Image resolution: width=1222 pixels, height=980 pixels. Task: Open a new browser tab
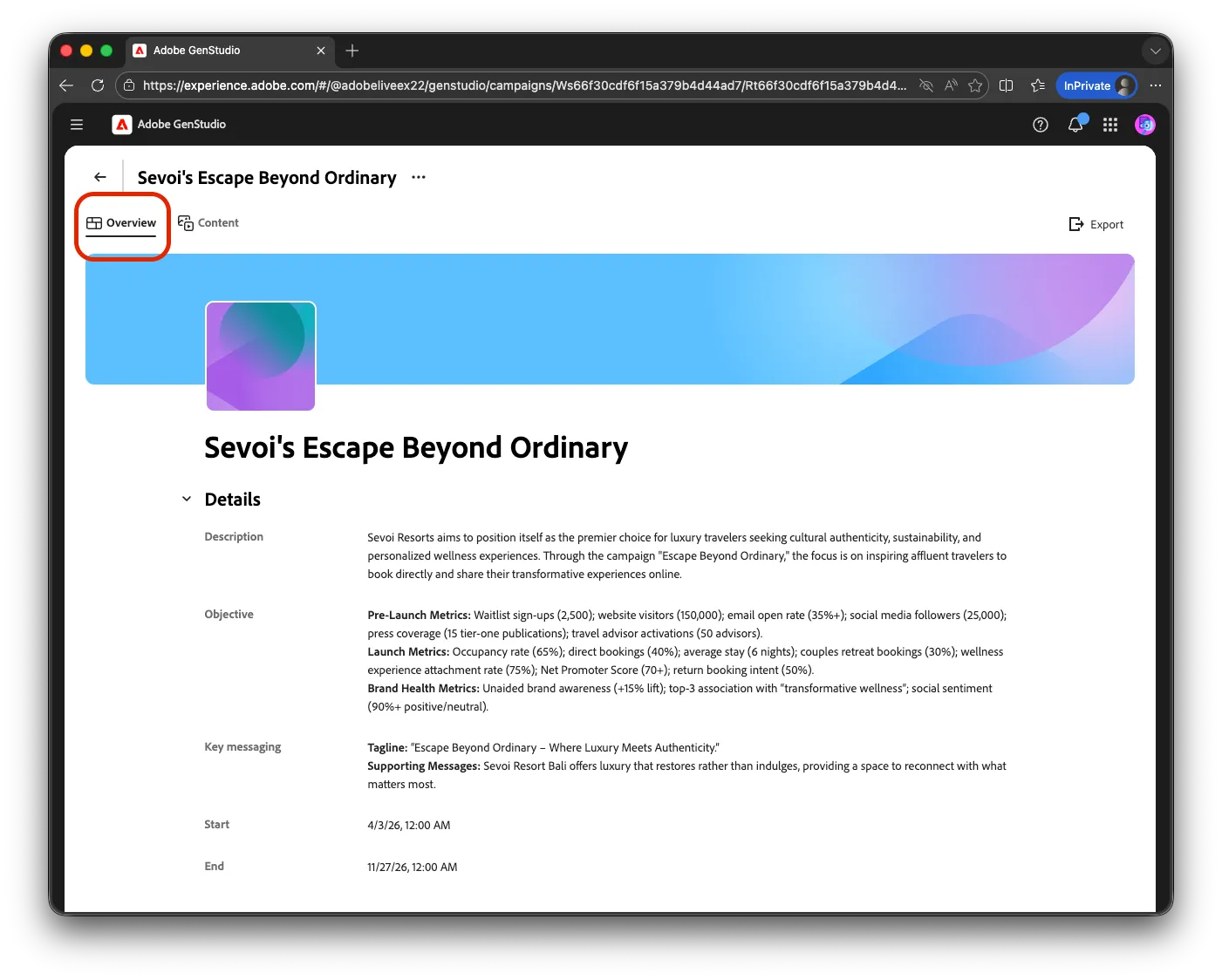pyautogui.click(x=352, y=51)
